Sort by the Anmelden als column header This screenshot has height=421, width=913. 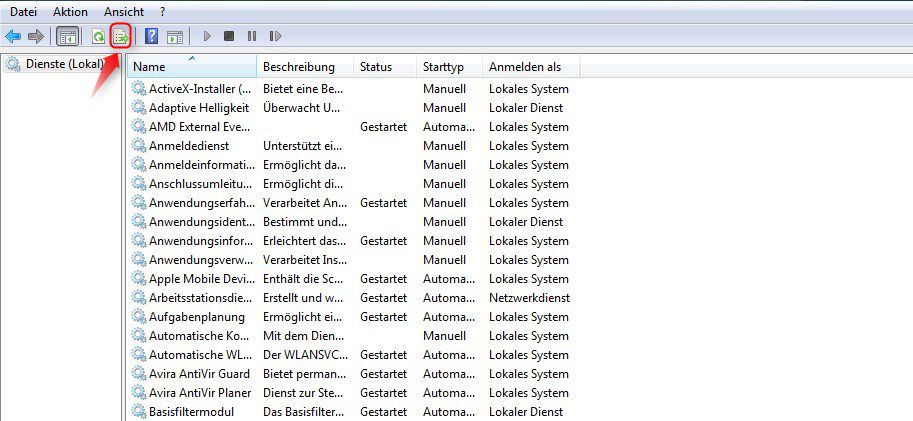tap(531, 66)
